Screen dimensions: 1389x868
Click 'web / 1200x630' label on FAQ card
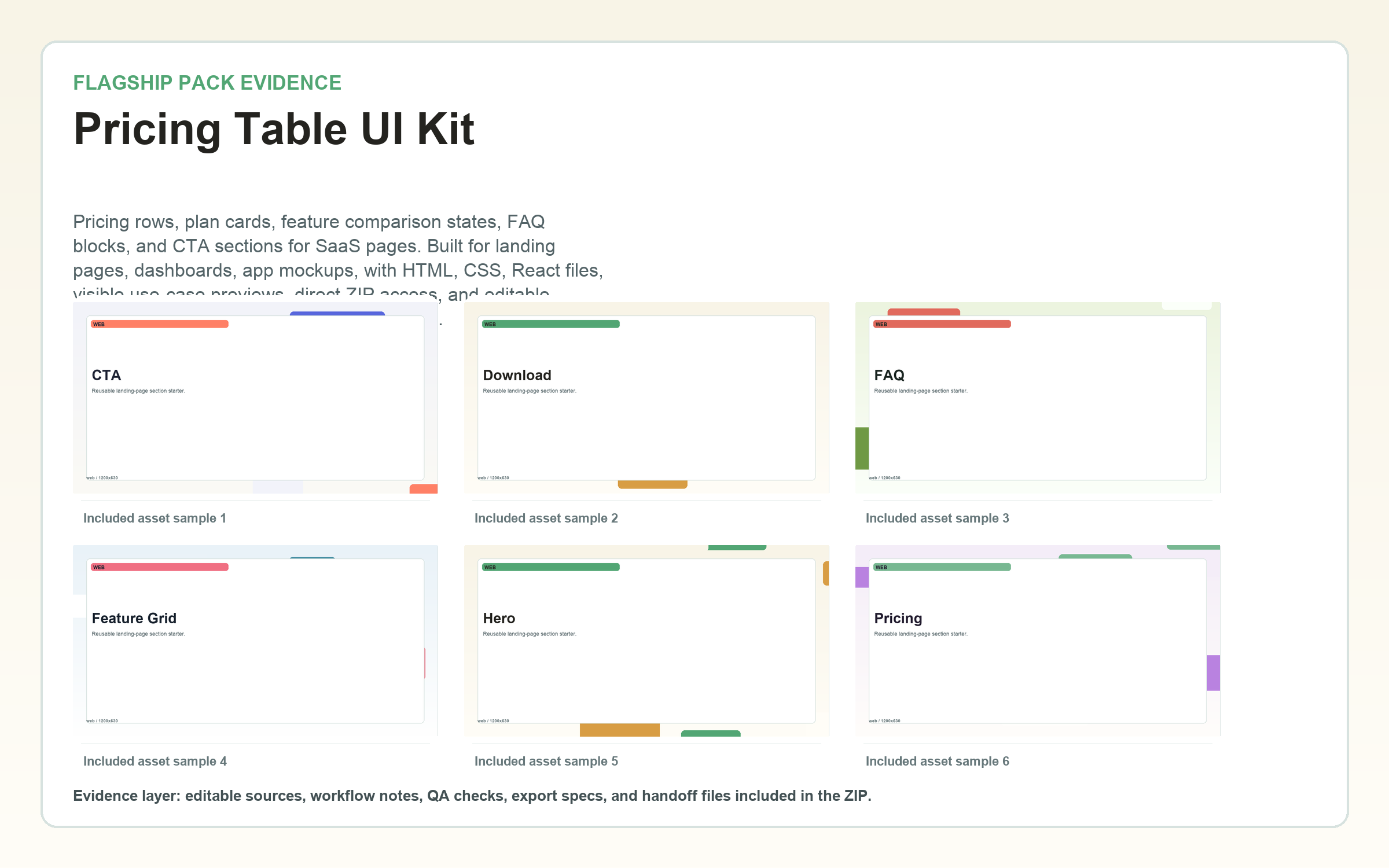pyautogui.click(x=885, y=478)
